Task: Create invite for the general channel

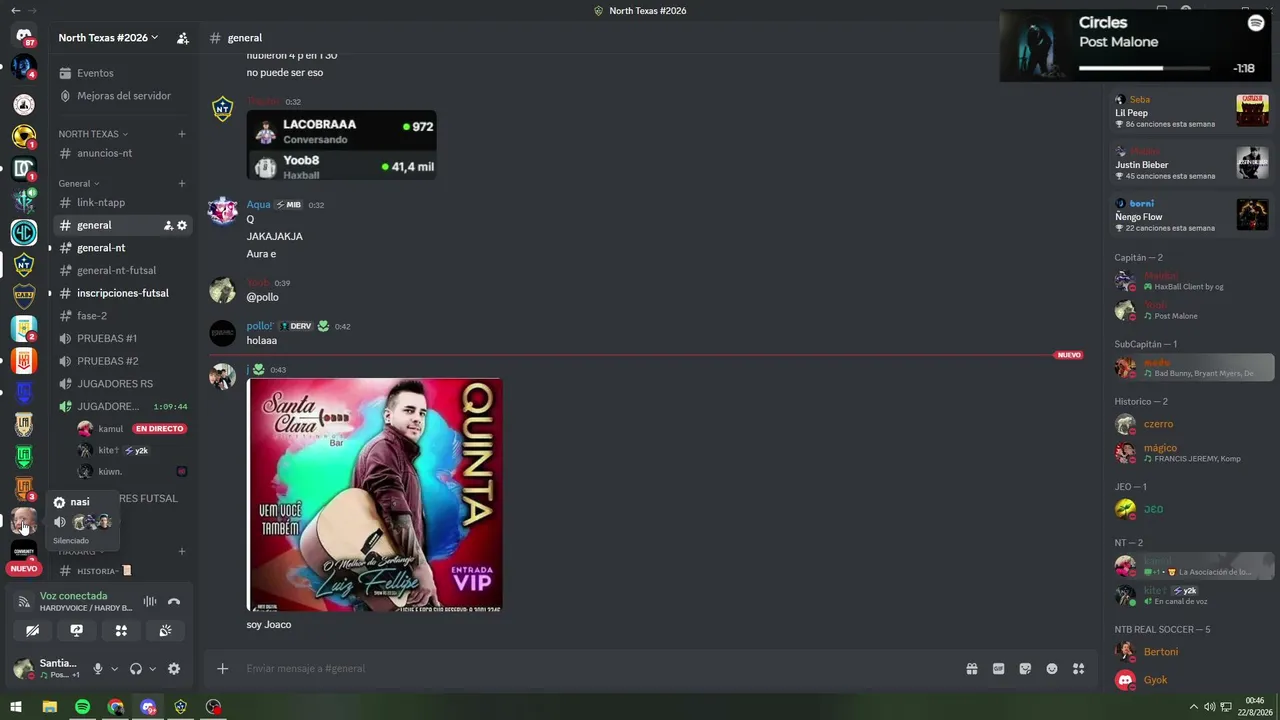Action: 168,226
